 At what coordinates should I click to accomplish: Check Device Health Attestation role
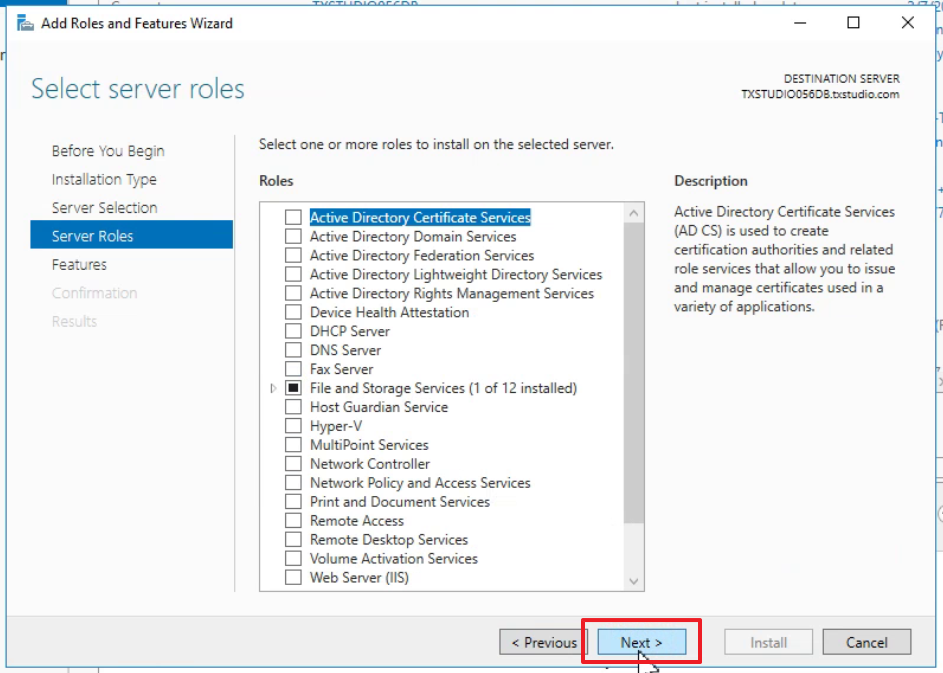[293, 312]
